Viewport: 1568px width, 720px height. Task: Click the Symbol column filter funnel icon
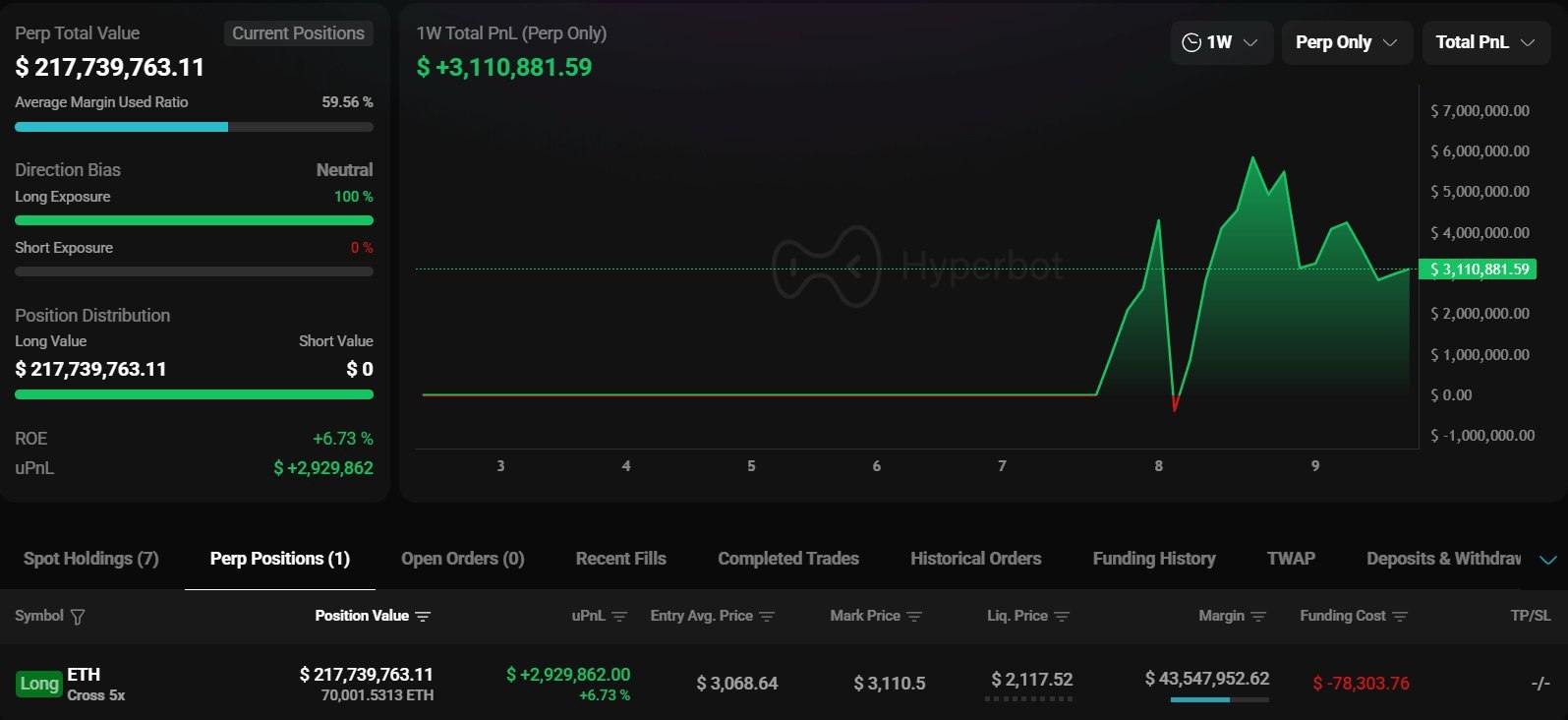tap(78, 617)
